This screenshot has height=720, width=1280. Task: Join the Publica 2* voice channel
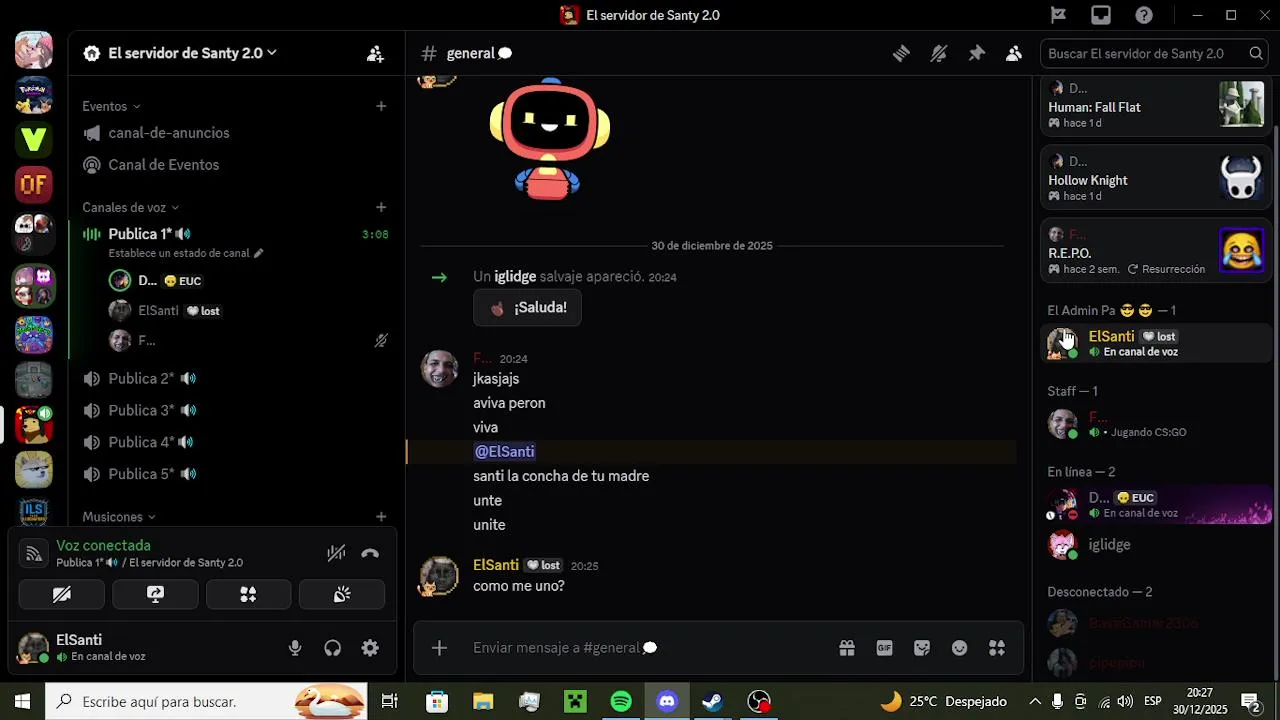[141, 378]
